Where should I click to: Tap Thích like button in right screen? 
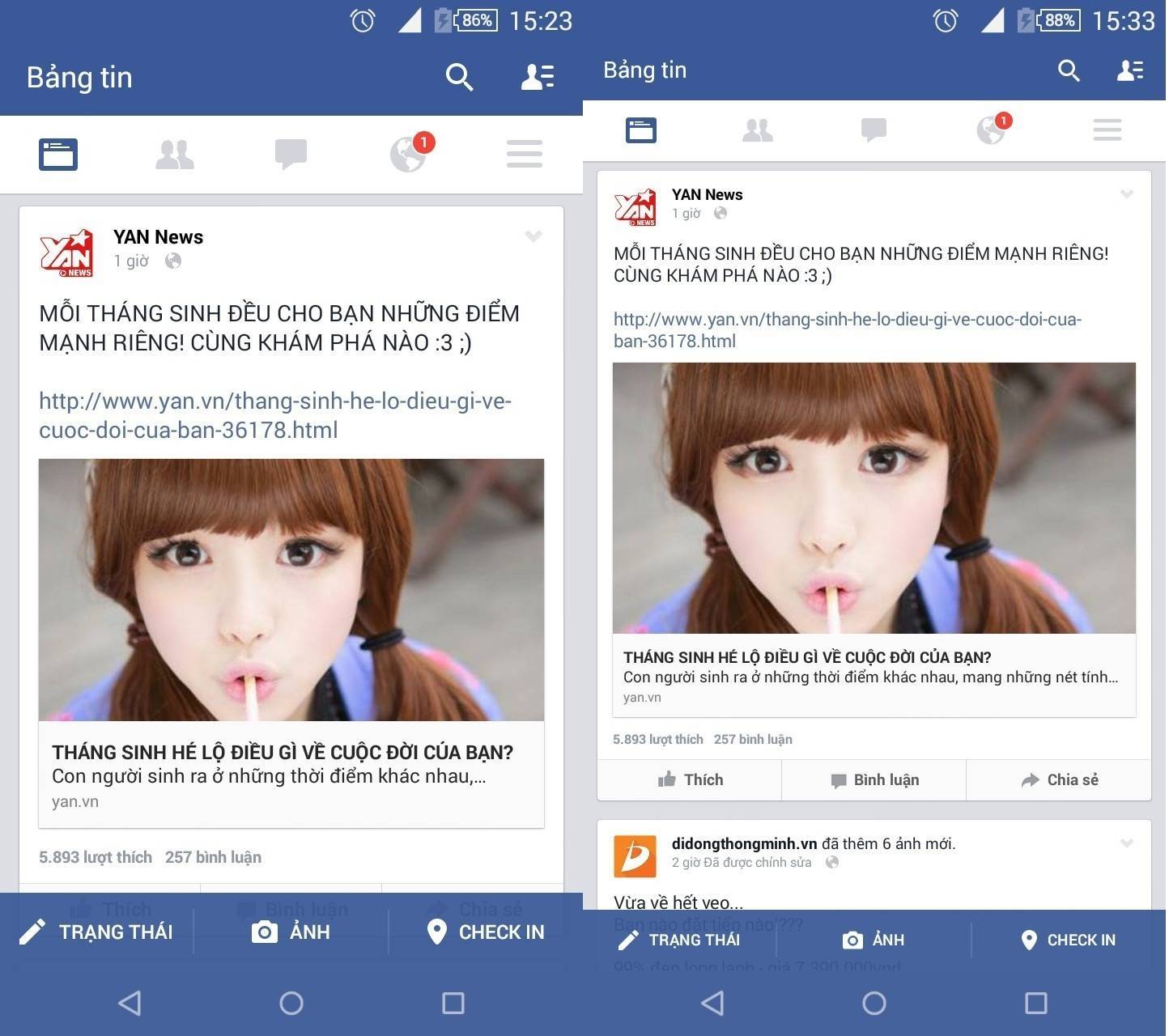[690, 779]
